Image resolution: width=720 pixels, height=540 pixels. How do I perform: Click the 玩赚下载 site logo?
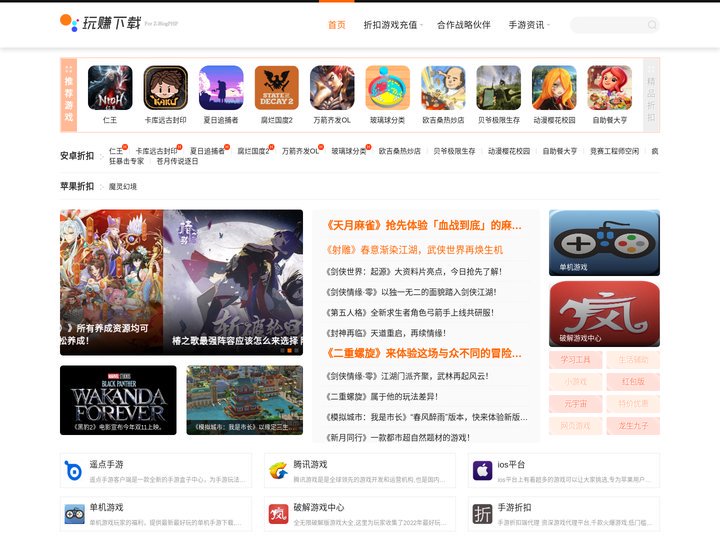coord(101,22)
